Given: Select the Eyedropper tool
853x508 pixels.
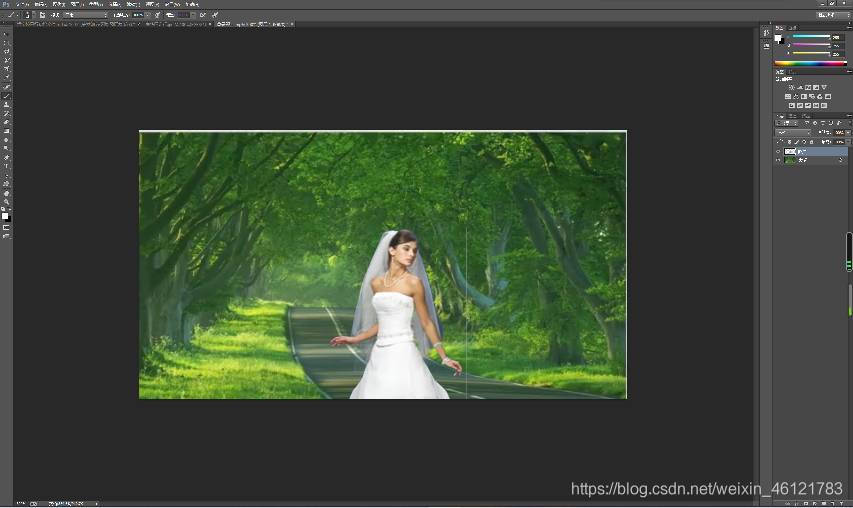Looking at the screenshot, I should pos(7,77).
